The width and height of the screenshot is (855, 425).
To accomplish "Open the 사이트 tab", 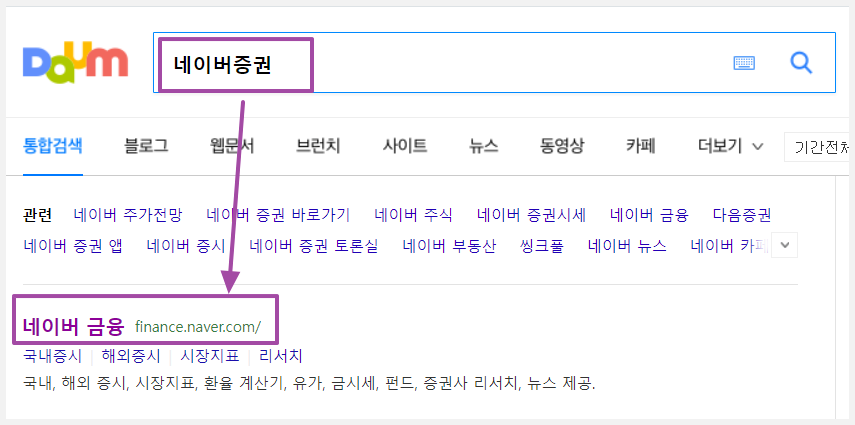I will [x=405, y=146].
